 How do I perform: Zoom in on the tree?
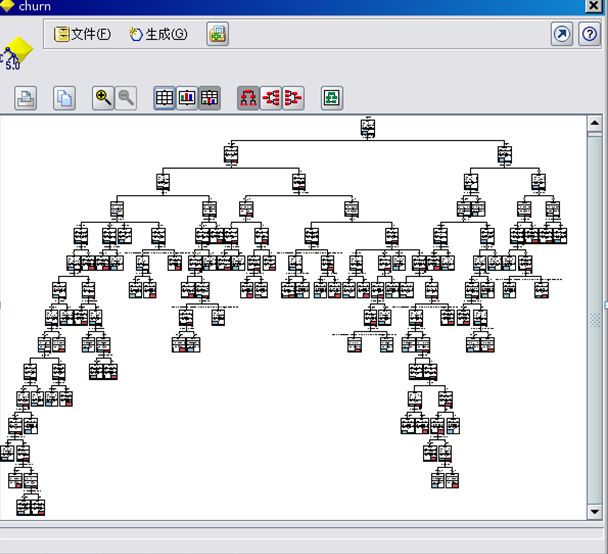click(x=103, y=98)
